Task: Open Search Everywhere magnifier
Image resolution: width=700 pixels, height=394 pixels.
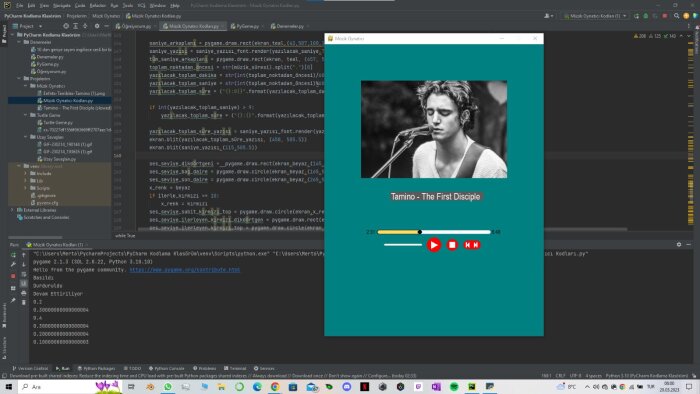Action: 677,16
